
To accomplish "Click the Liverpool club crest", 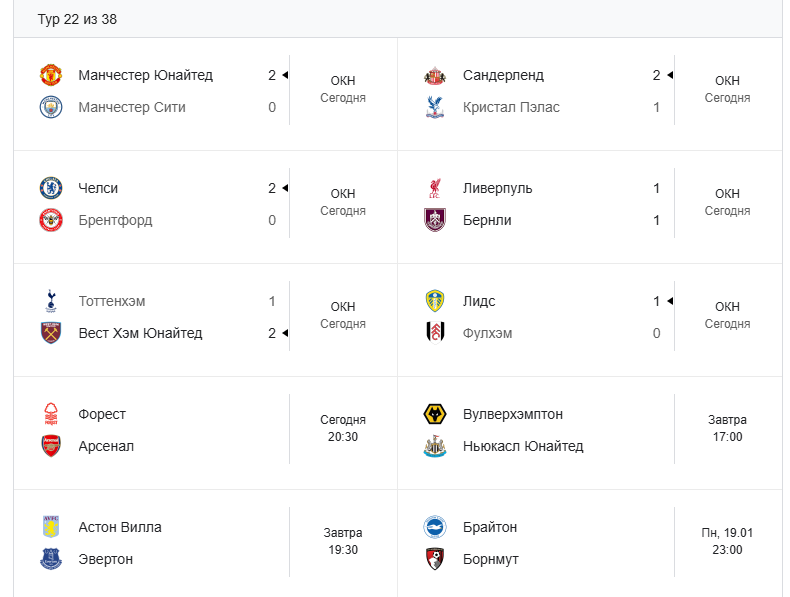I will point(434,188).
